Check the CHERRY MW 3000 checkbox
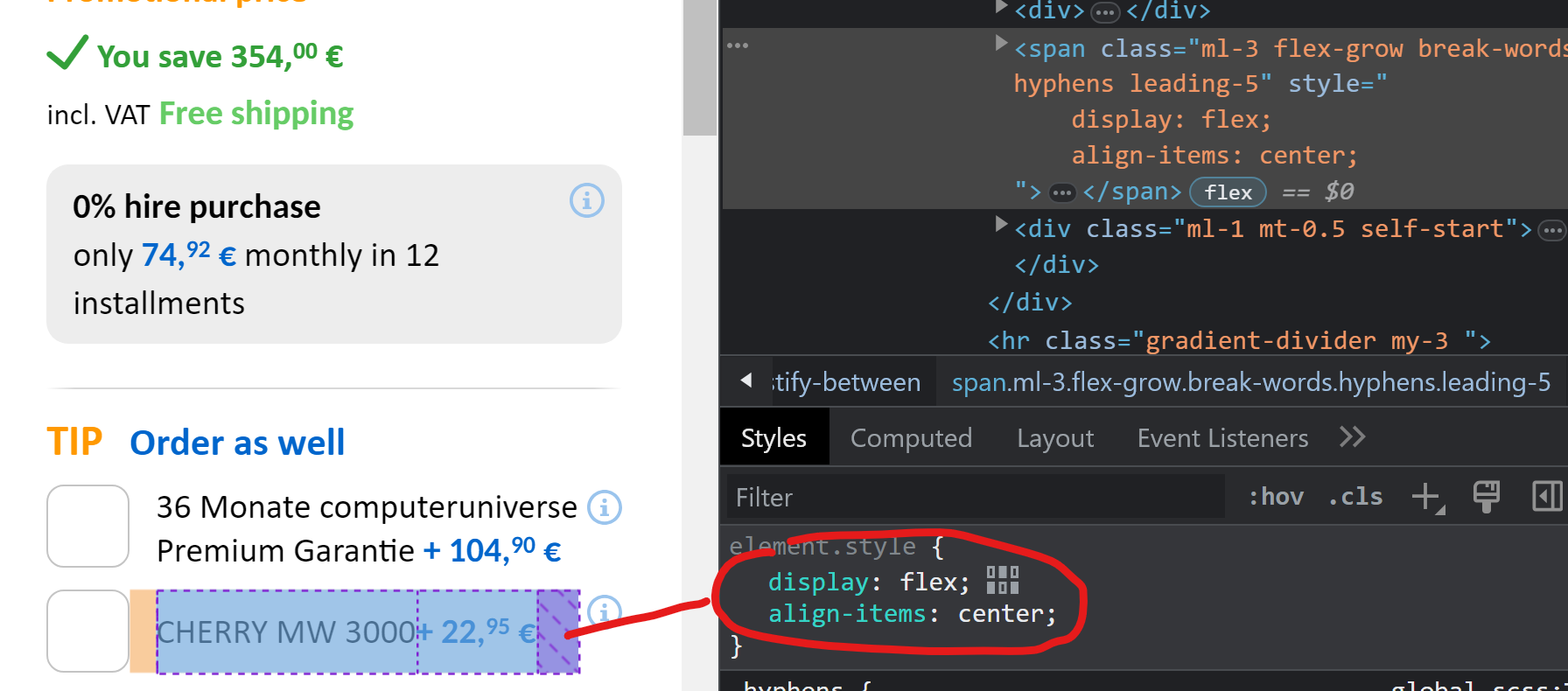The width and height of the screenshot is (1568, 691). click(87, 632)
